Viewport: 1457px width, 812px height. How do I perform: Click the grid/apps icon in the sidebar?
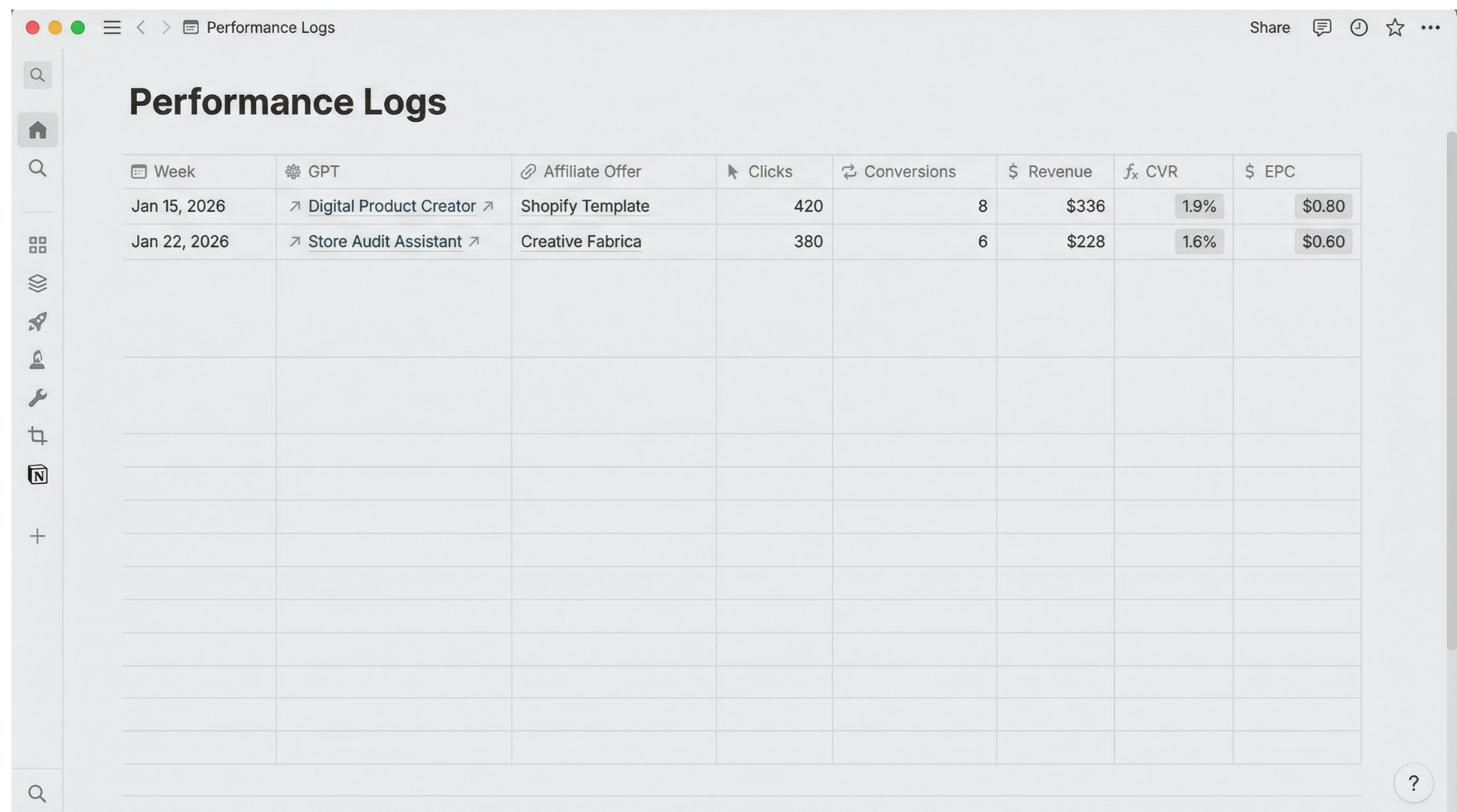point(37,244)
